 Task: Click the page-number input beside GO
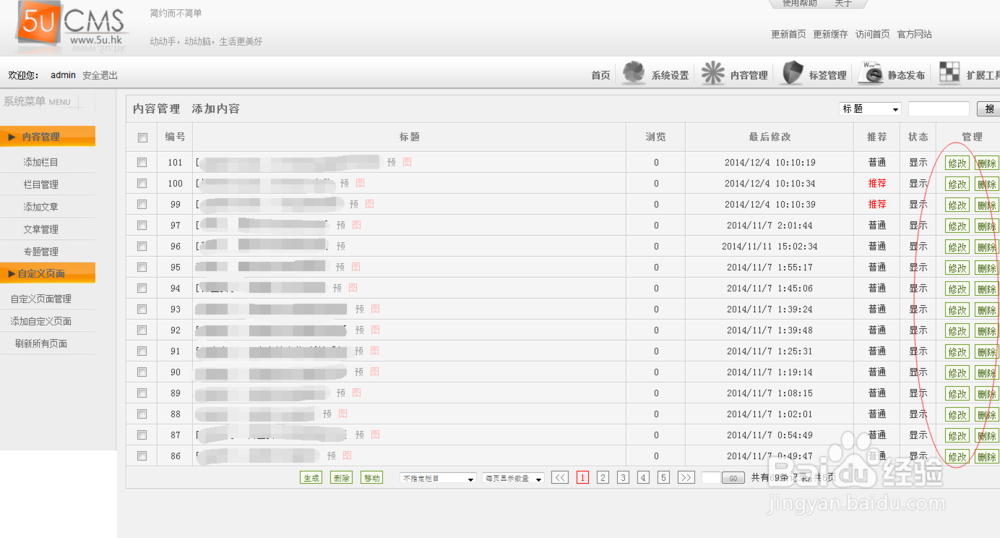[711, 477]
